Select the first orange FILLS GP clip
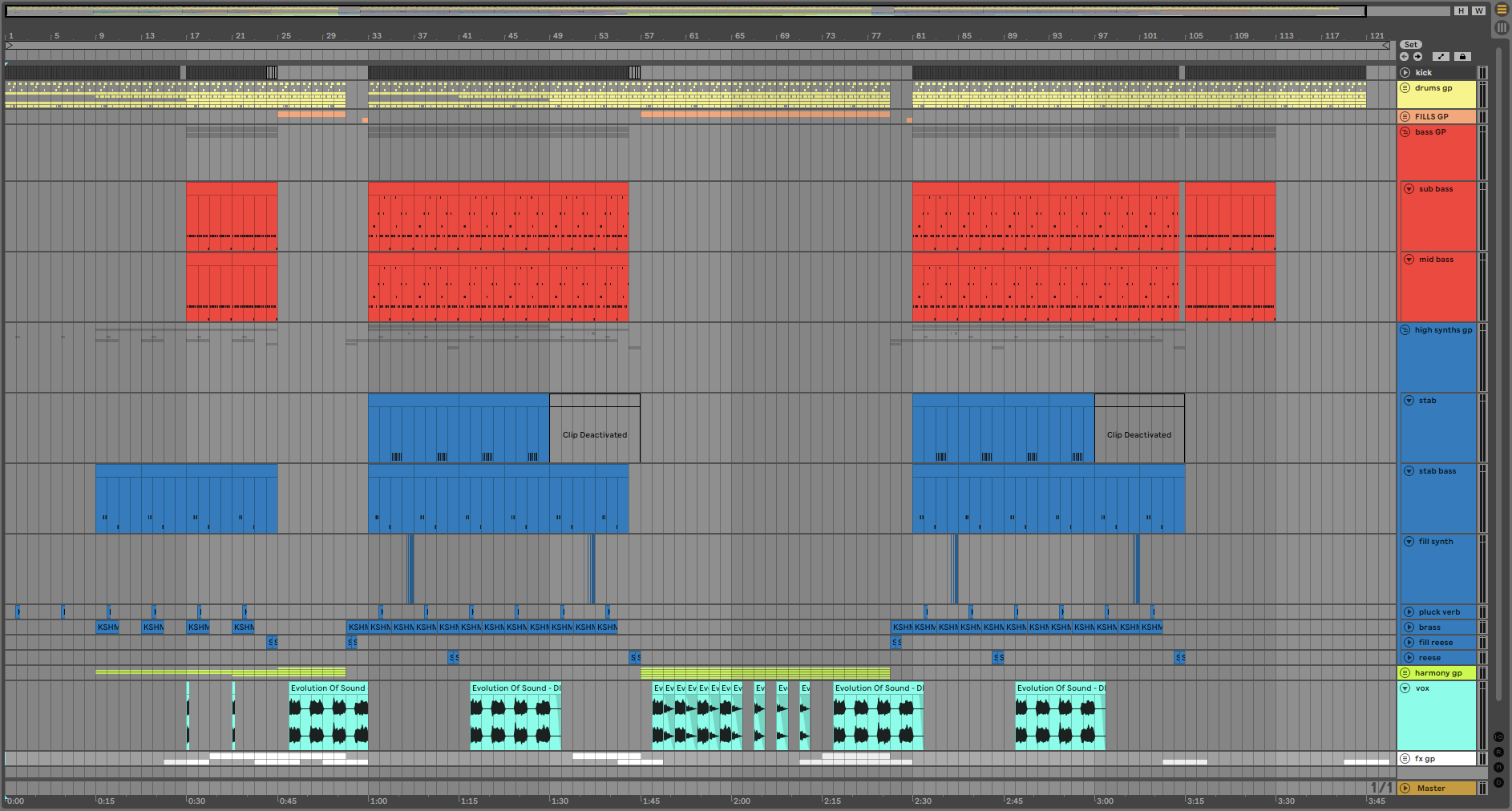Image resolution: width=1512 pixels, height=811 pixels. (x=312, y=115)
